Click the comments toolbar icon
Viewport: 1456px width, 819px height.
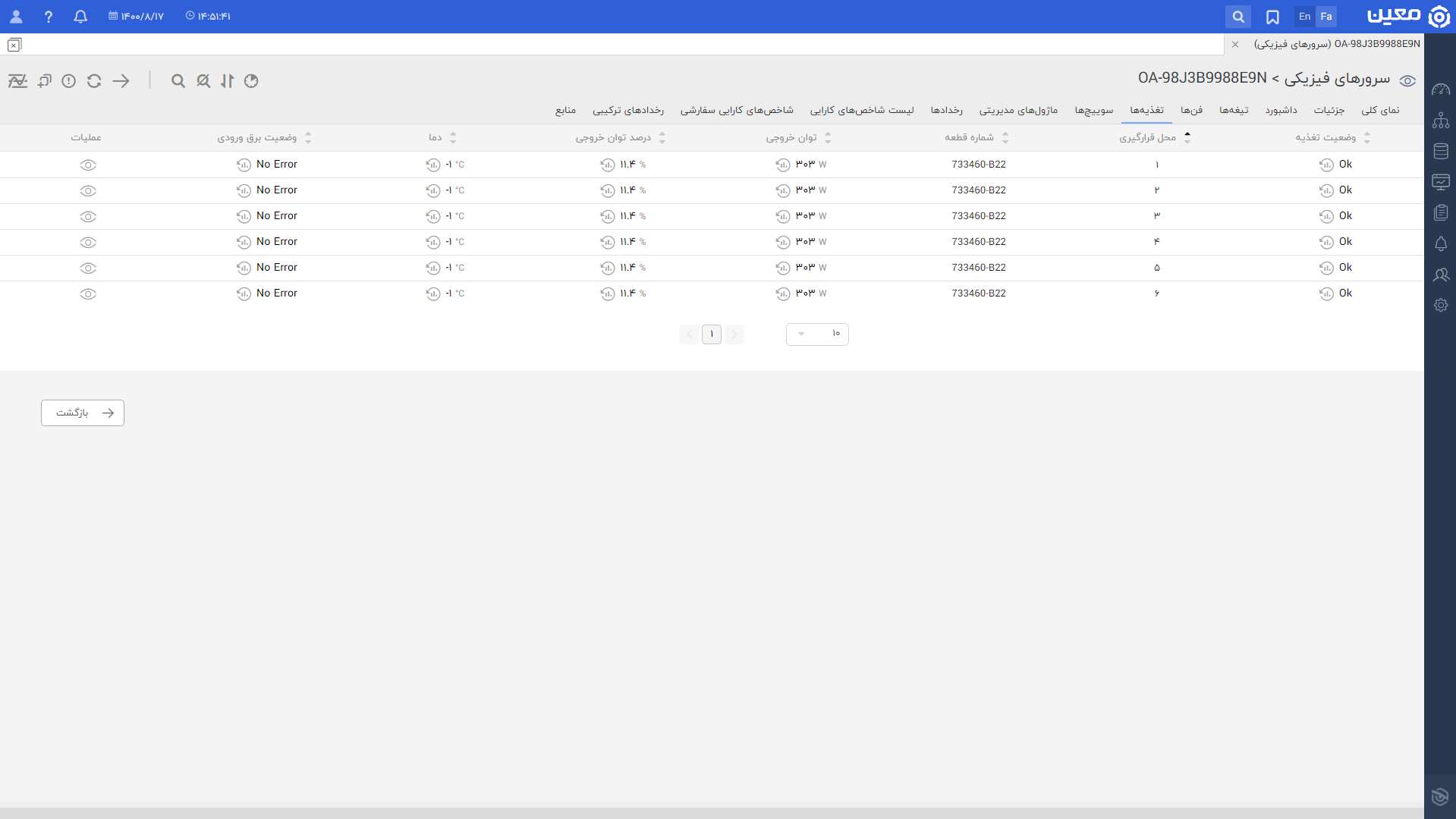tap(45, 80)
